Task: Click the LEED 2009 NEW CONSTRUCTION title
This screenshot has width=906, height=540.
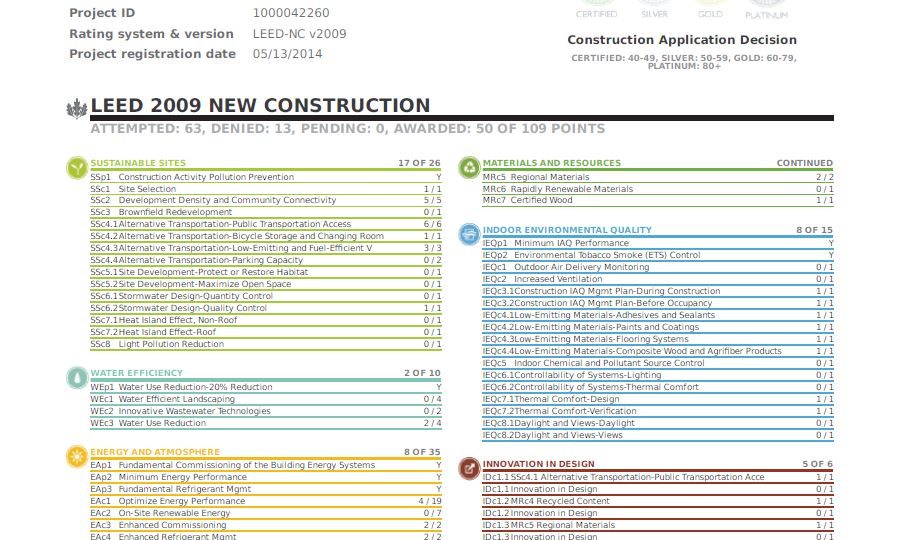Action: [x=261, y=106]
